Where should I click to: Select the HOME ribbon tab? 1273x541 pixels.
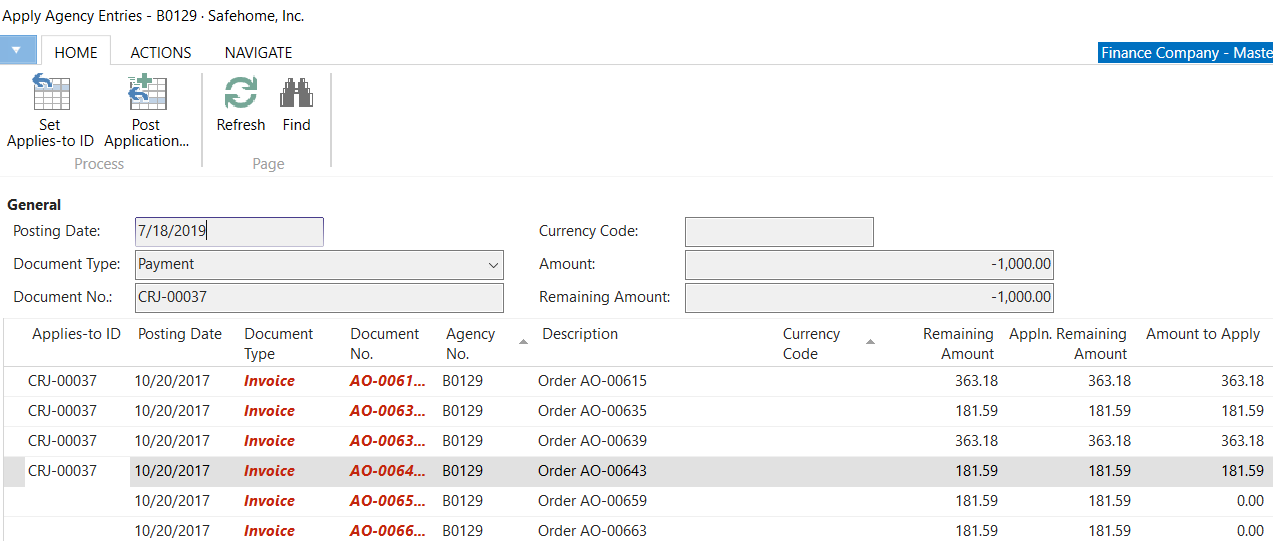tap(76, 52)
